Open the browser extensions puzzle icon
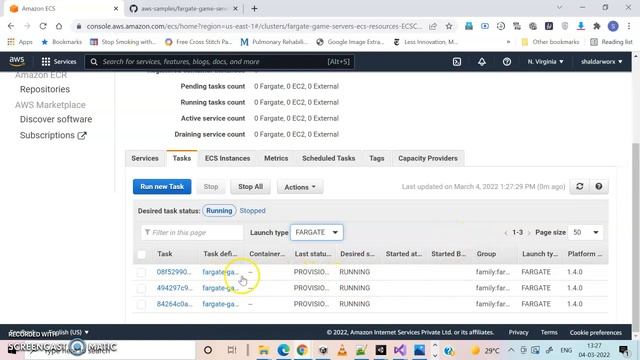Viewport: 640px width, 360px height. 597,26
